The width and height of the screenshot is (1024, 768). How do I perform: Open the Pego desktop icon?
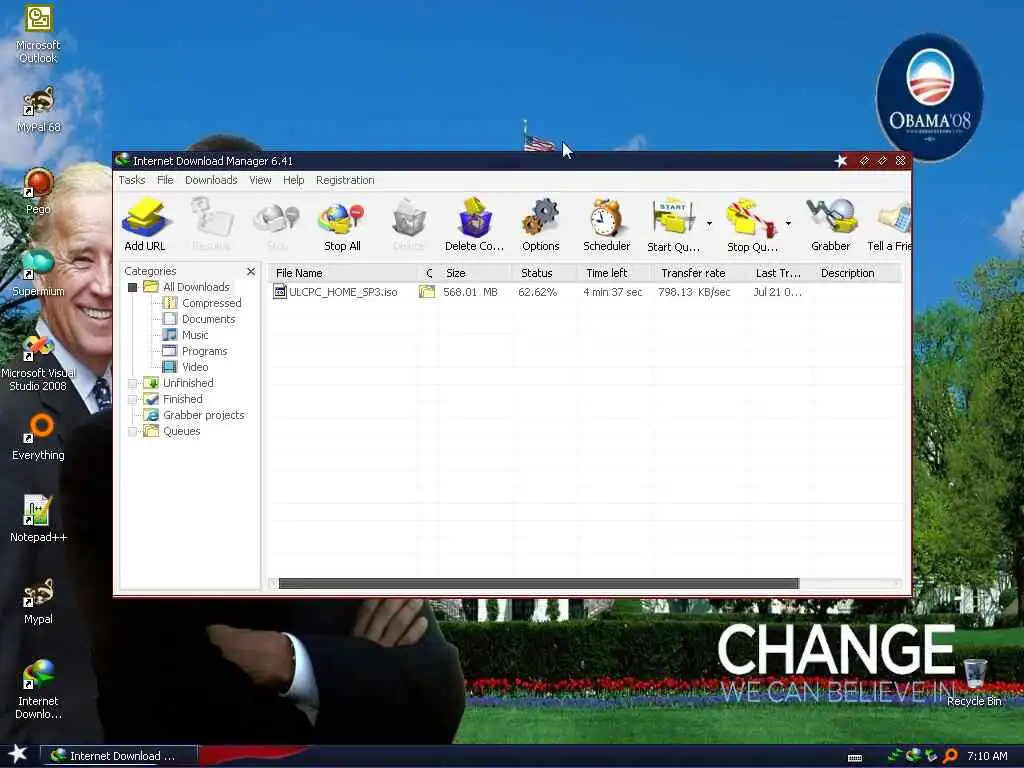pyautogui.click(x=38, y=191)
